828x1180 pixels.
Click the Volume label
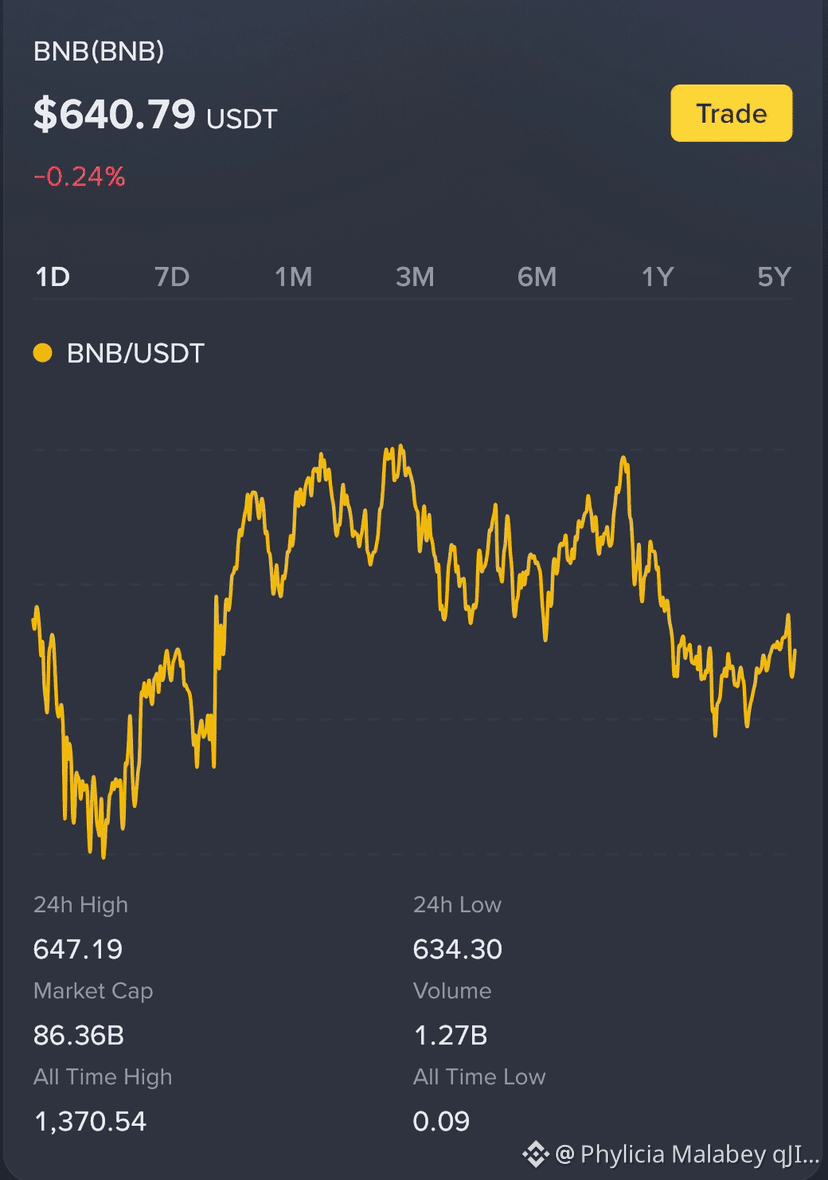pyautogui.click(x=452, y=991)
